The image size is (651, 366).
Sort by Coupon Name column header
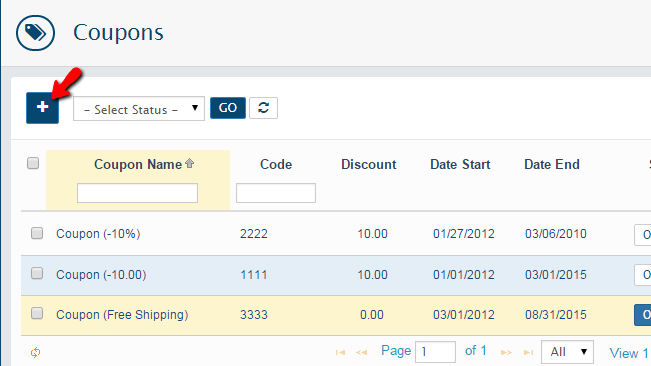[x=138, y=164]
